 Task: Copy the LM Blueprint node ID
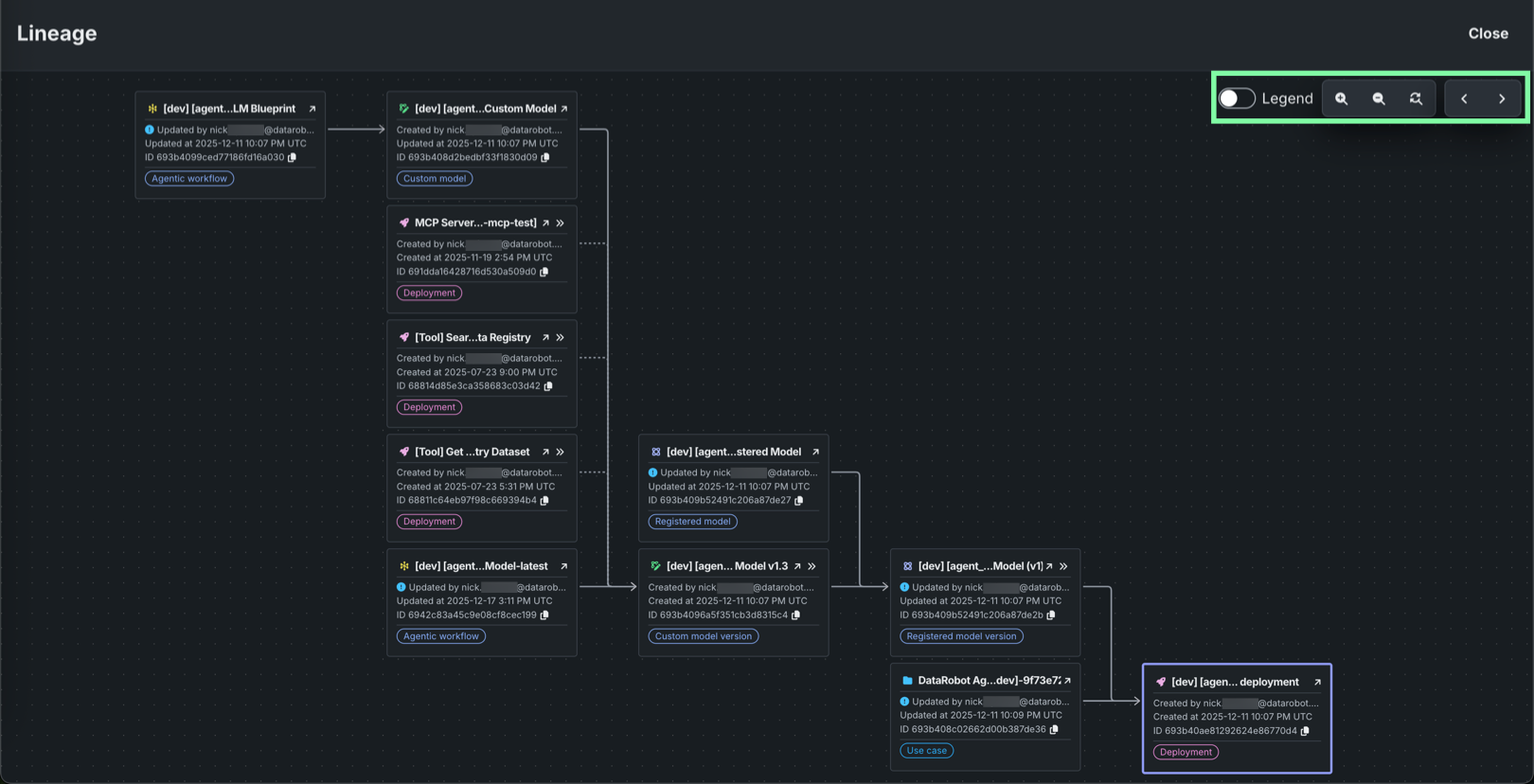[x=293, y=158]
